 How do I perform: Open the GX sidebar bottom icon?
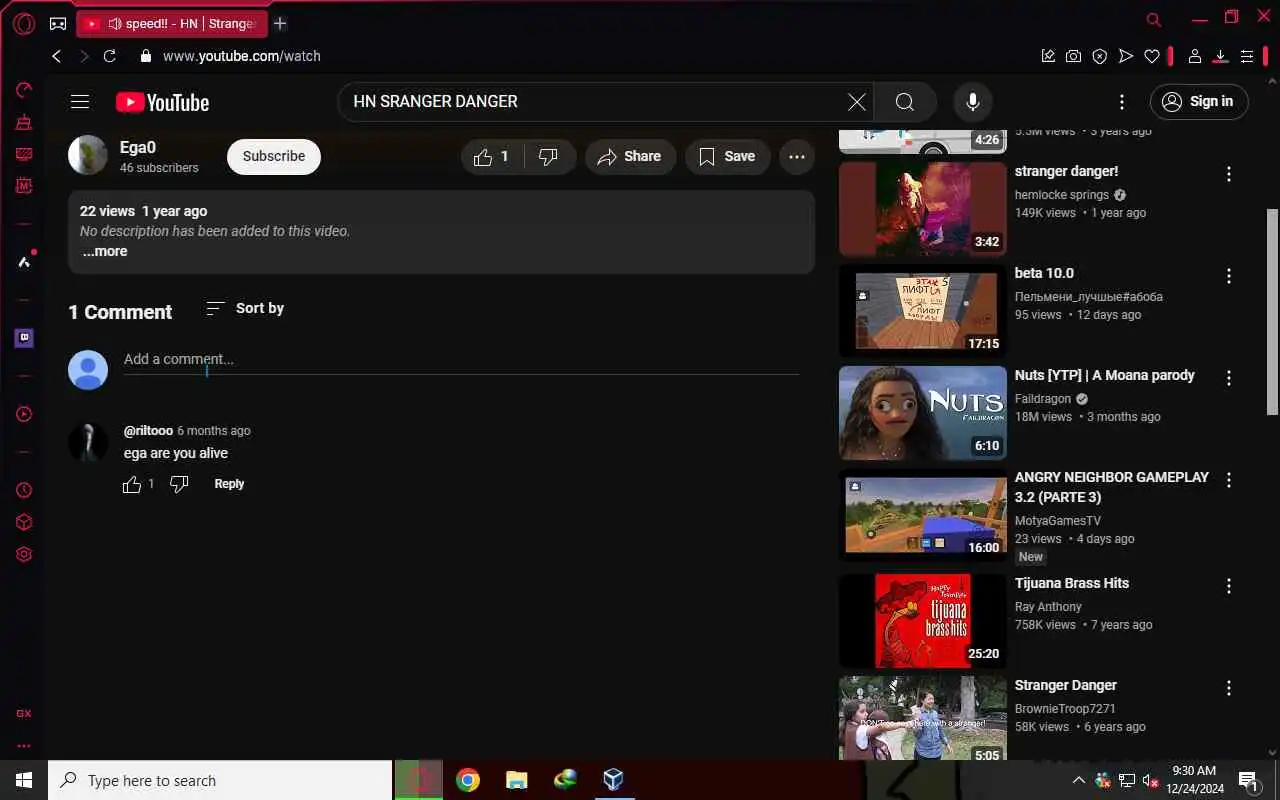[24, 713]
